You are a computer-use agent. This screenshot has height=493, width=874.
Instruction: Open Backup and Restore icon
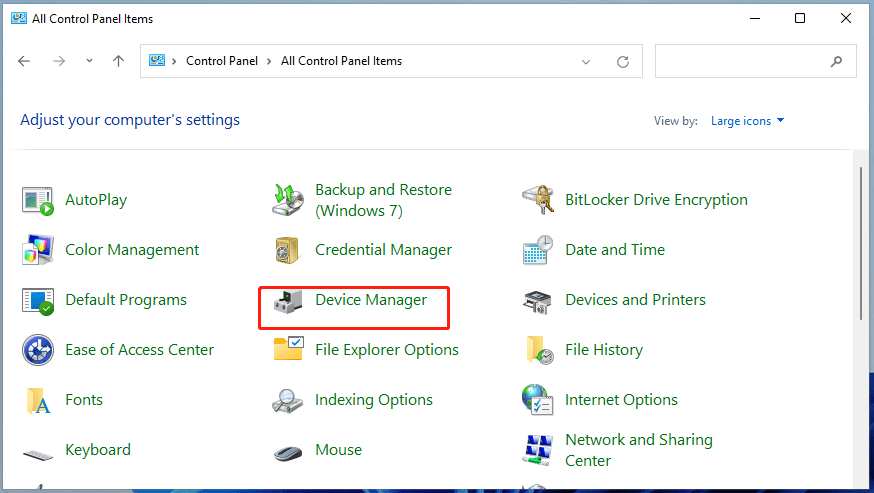coord(288,200)
